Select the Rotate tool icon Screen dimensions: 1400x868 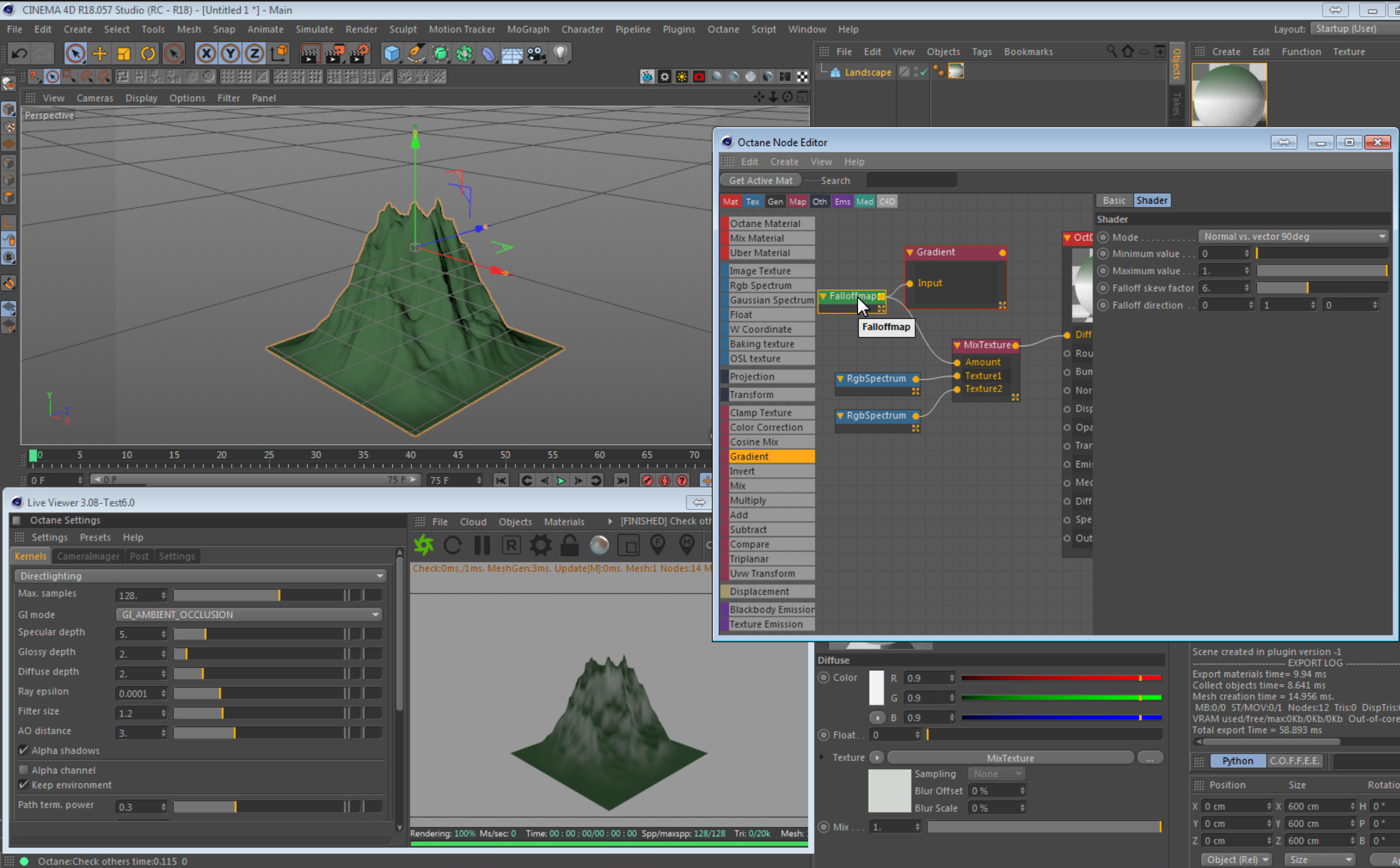point(148,53)
